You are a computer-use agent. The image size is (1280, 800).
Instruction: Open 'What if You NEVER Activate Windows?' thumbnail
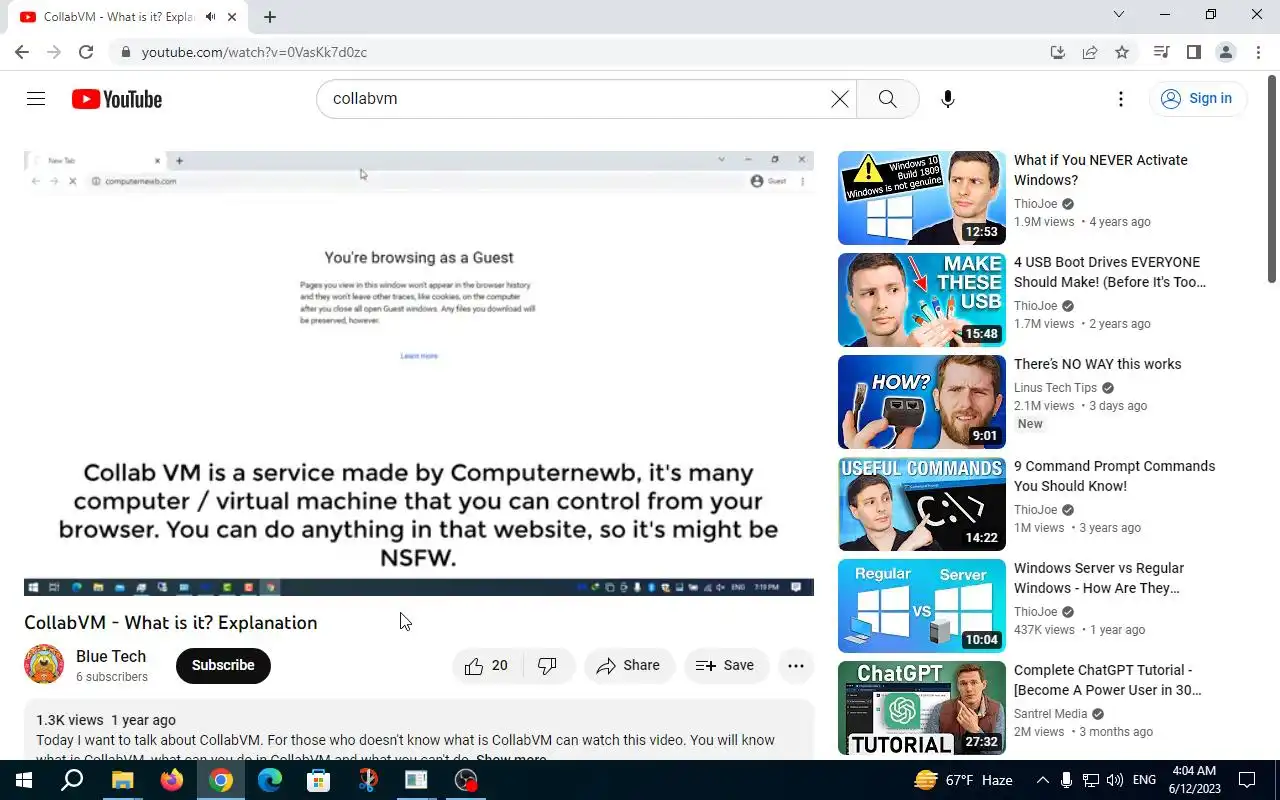pyautogui.click(x=922, y=198)
